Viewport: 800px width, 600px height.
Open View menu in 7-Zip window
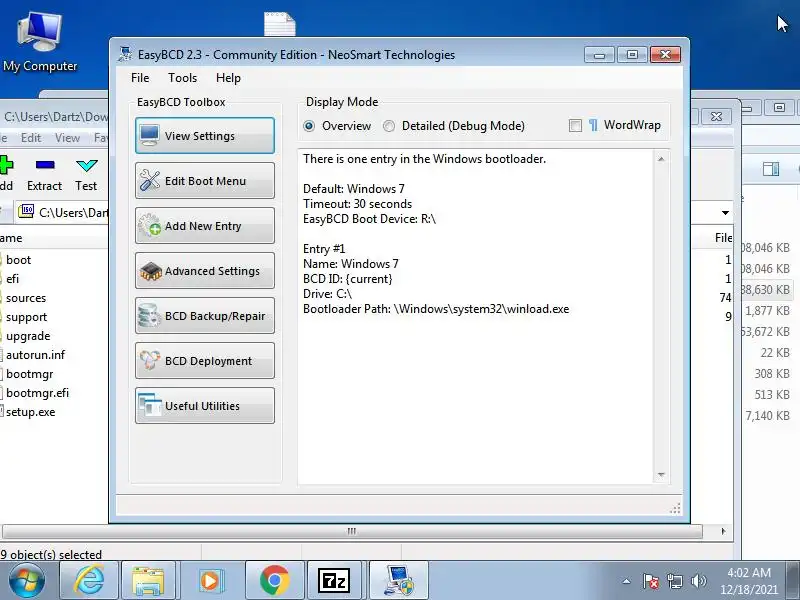(x=67, y=138)
